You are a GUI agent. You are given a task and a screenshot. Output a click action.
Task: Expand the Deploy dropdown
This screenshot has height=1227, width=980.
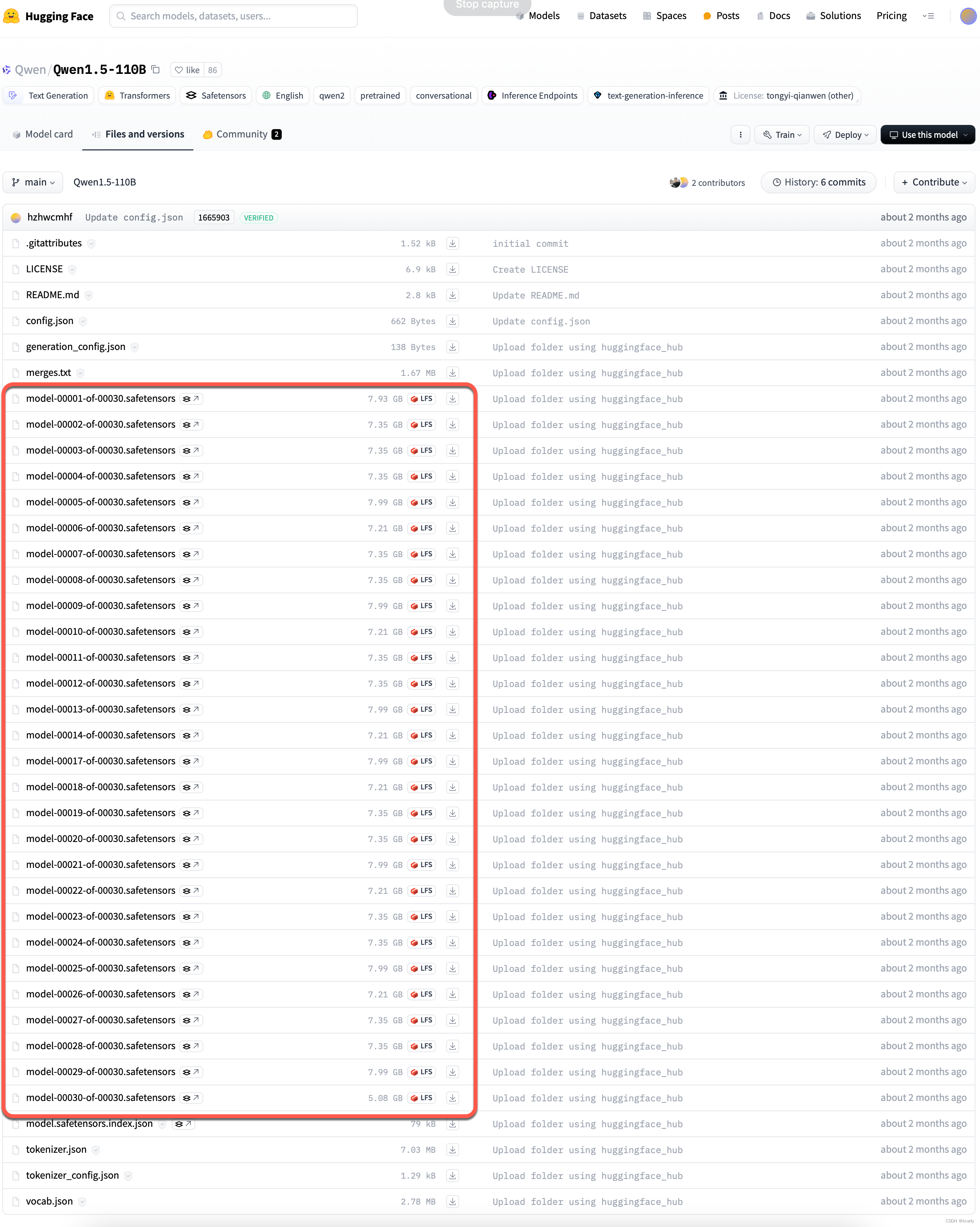coord(845,135)
